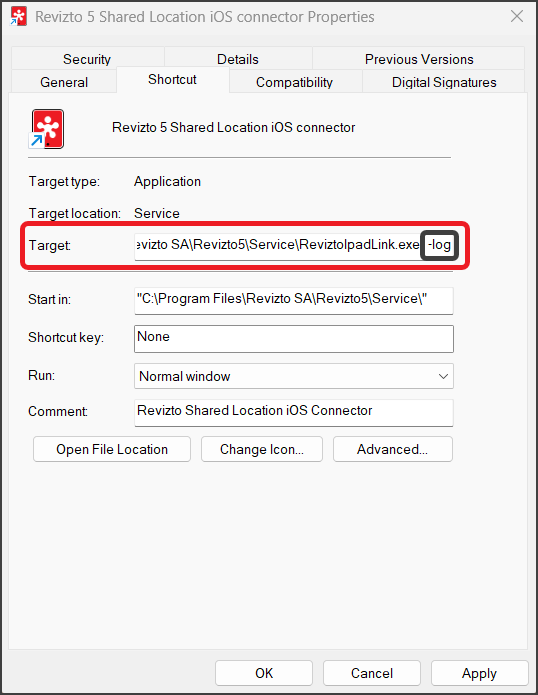This screenshot has height=695, width=538.
Task: Click the large Revizto shortcut icon
Action: point(47,129)
